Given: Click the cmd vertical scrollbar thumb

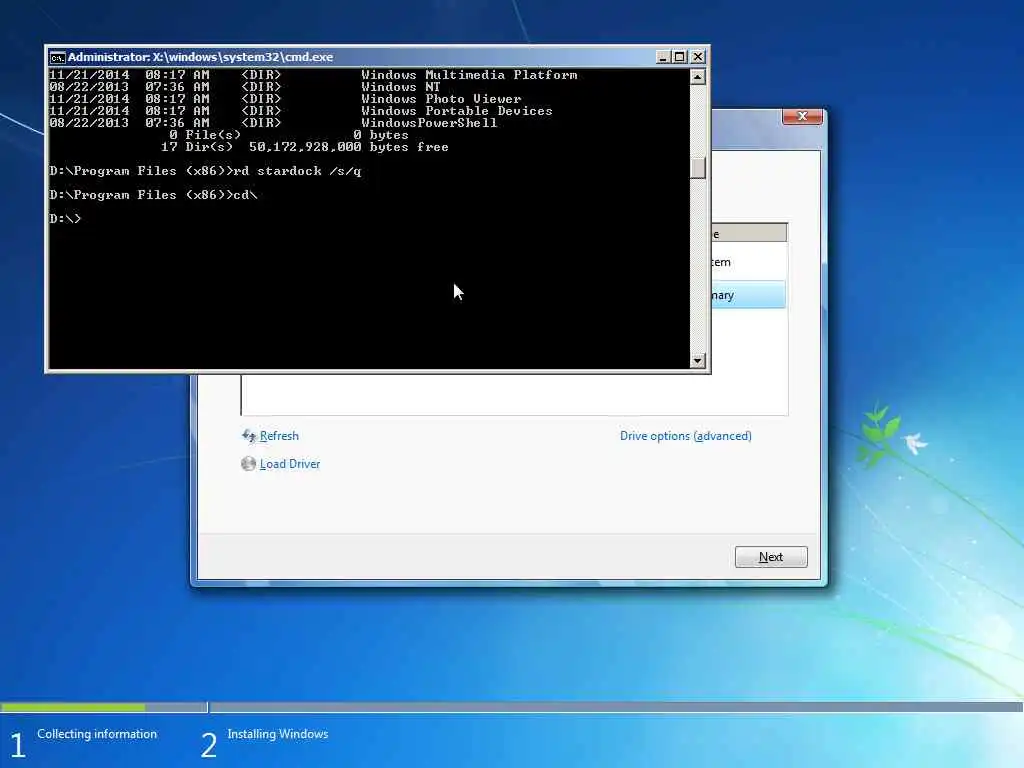Looking at the screenshot, I should pos(697,168).
